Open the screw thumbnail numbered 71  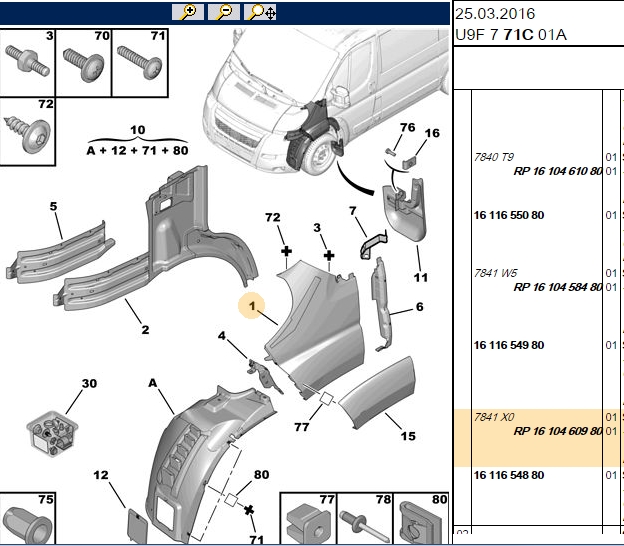coord(140,62)
